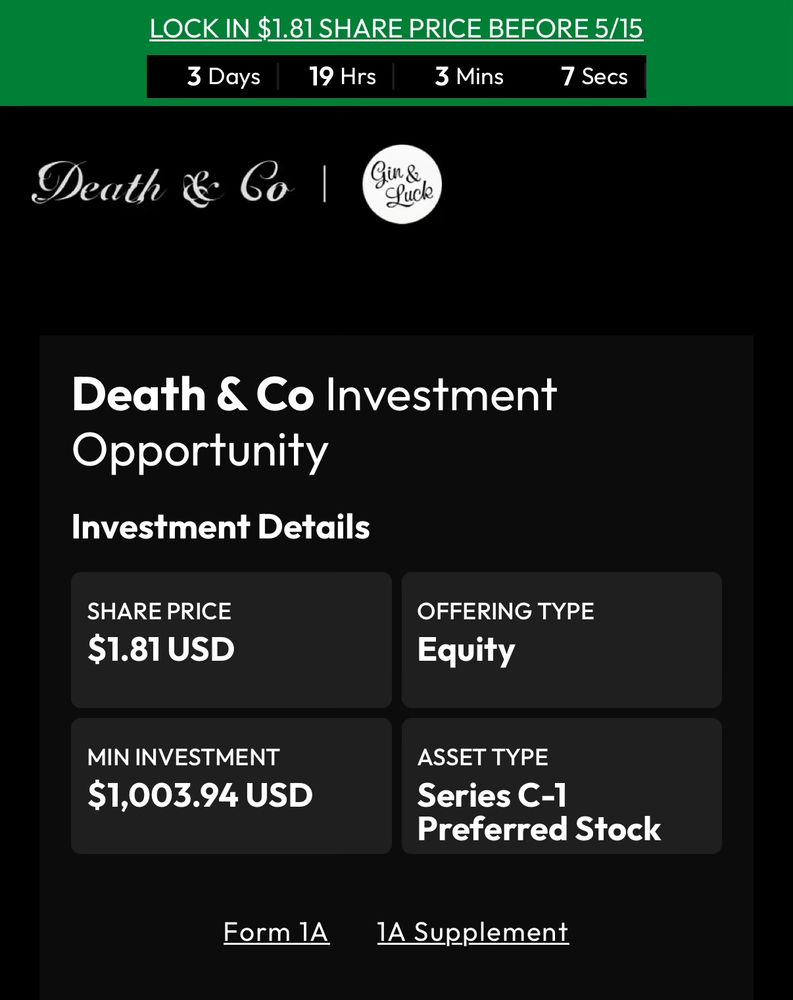The image size is (793, 1000).
Task: Click the Hrs countdown segment
Action: [x=342, y=77]
